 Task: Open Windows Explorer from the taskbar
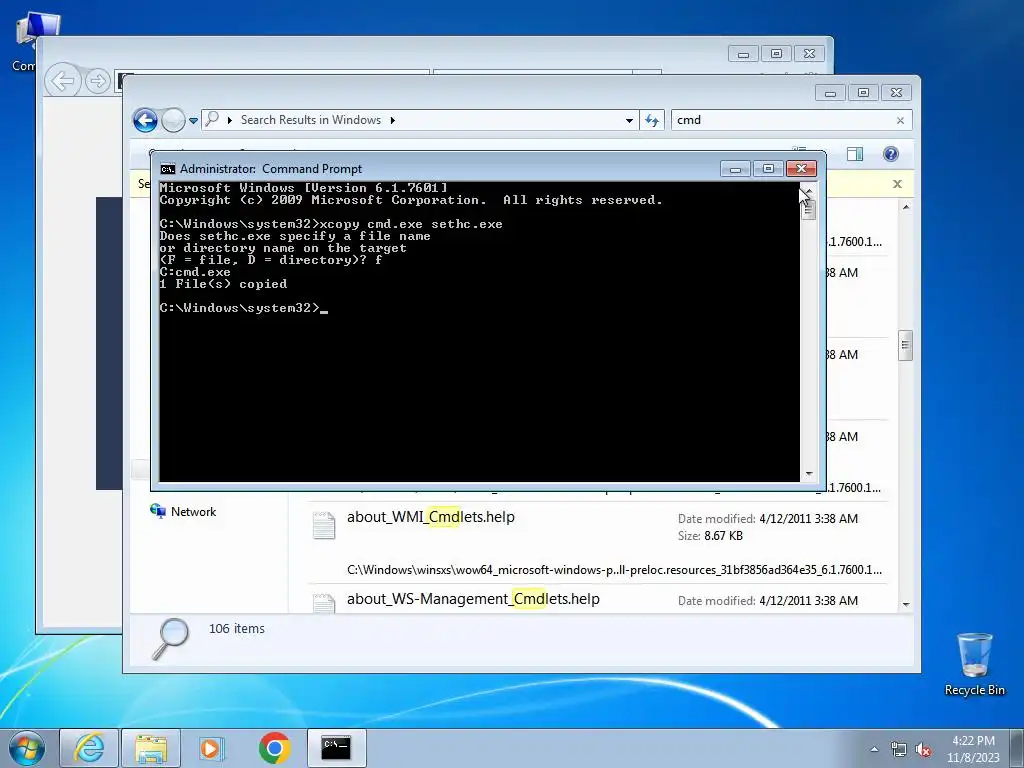[151, 748]
